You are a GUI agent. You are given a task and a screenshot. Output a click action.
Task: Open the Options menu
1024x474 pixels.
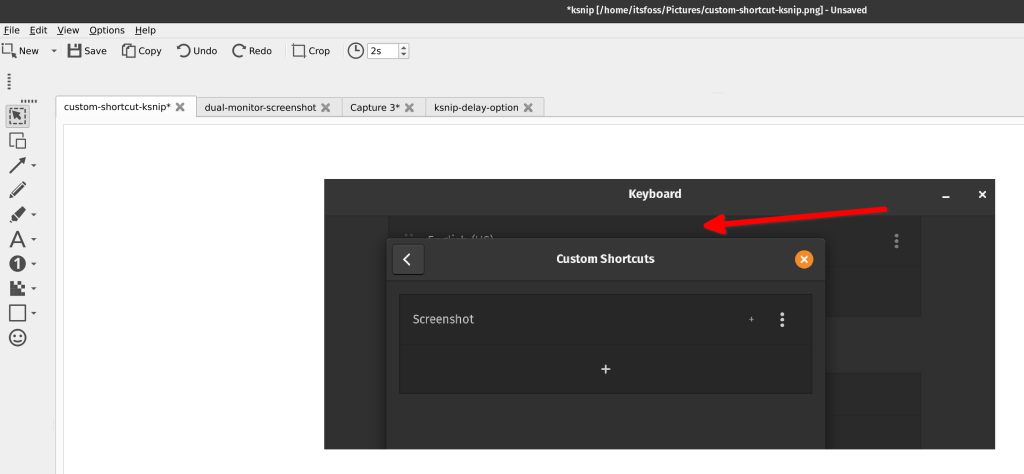106,30
